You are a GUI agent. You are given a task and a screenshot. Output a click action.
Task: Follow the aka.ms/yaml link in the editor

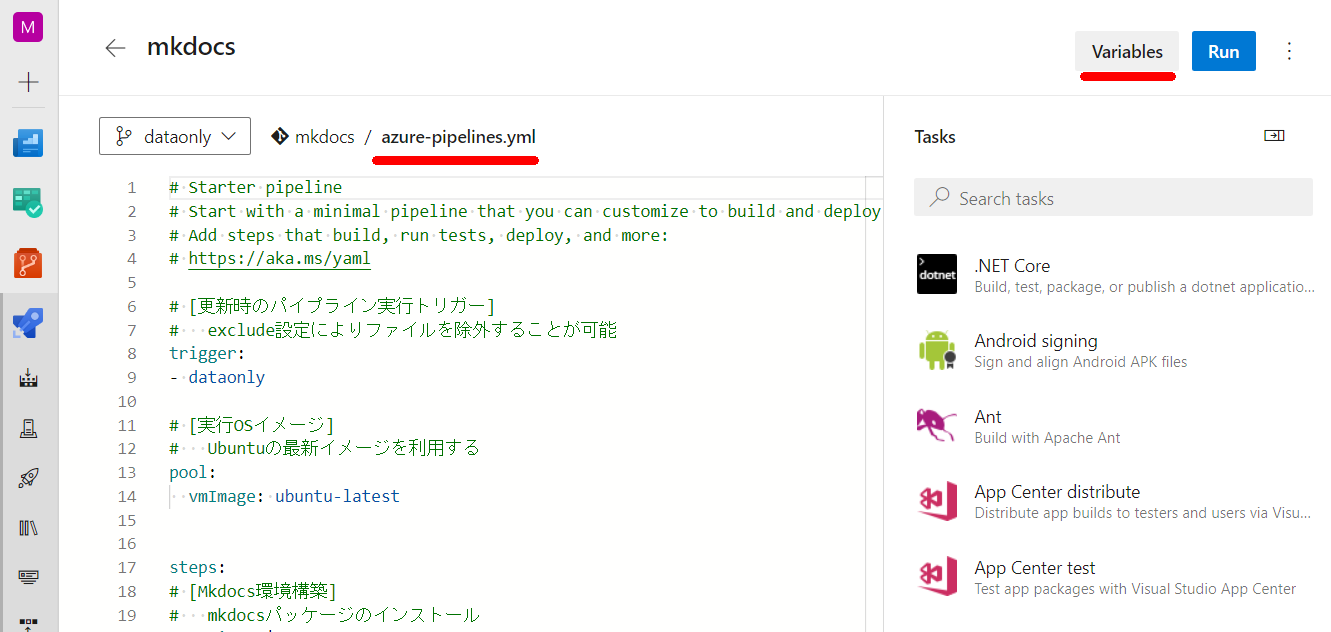point(279,259)
